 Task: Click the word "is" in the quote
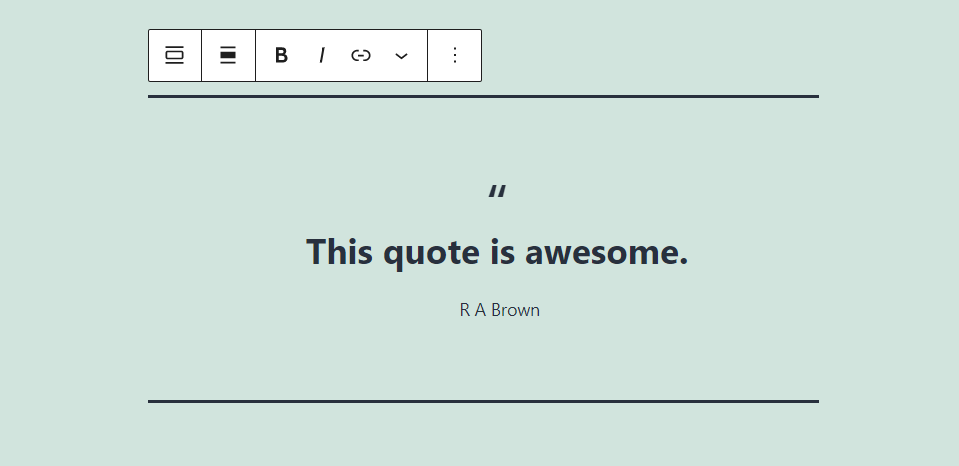[502, 251]
